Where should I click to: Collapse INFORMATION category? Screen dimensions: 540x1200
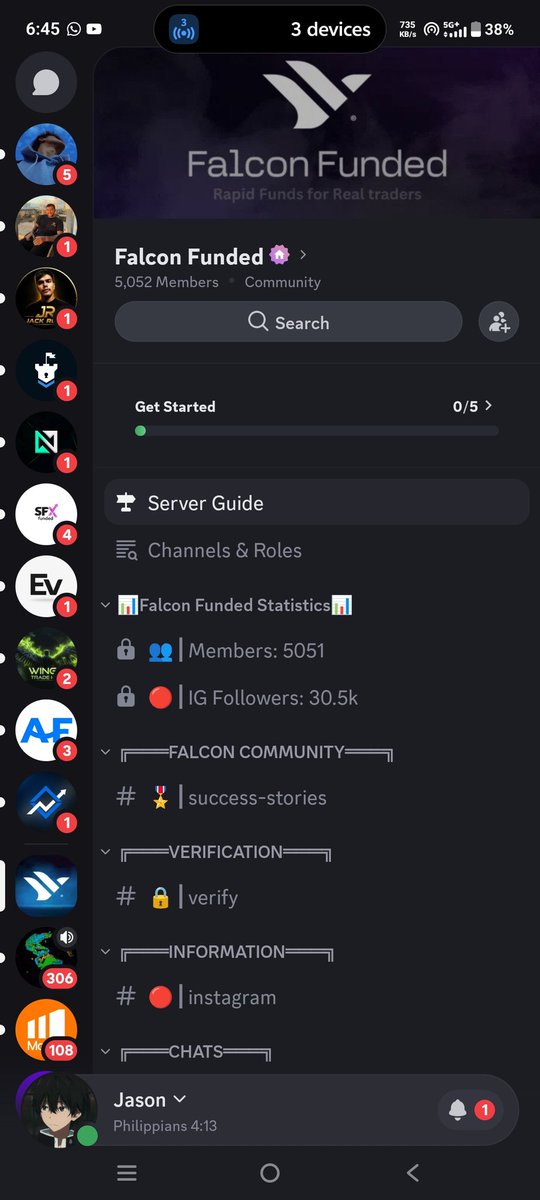click(107, 952)
